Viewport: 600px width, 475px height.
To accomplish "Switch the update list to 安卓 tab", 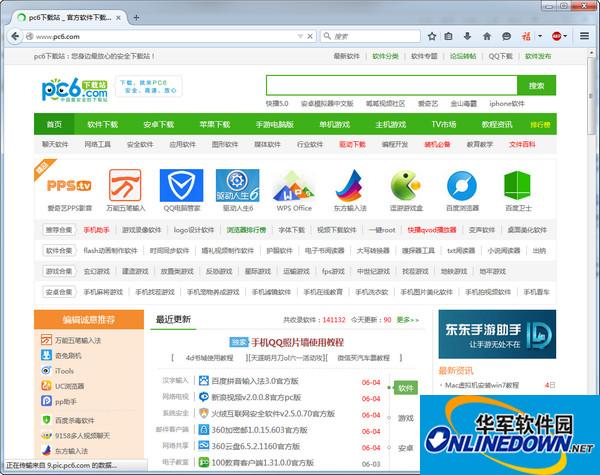I will click(406, 448).
